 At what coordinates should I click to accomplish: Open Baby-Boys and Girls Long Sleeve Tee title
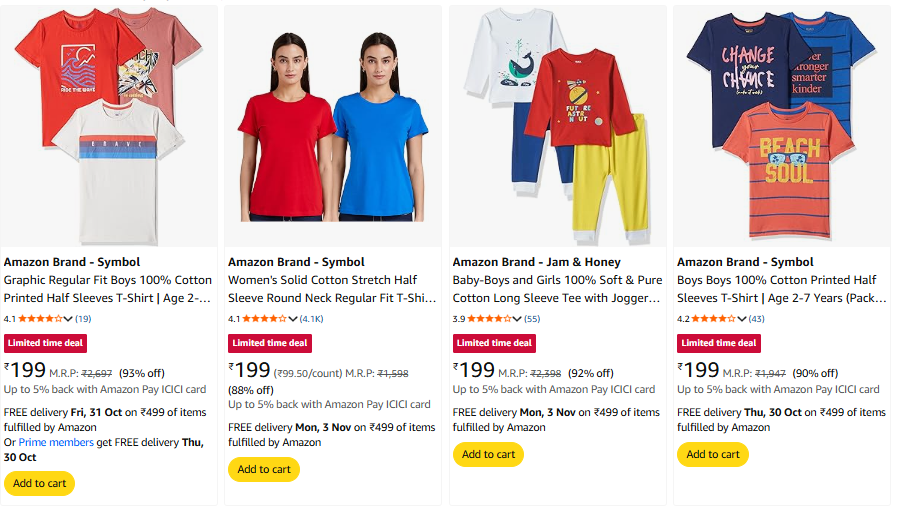click(x=557, y=289)
